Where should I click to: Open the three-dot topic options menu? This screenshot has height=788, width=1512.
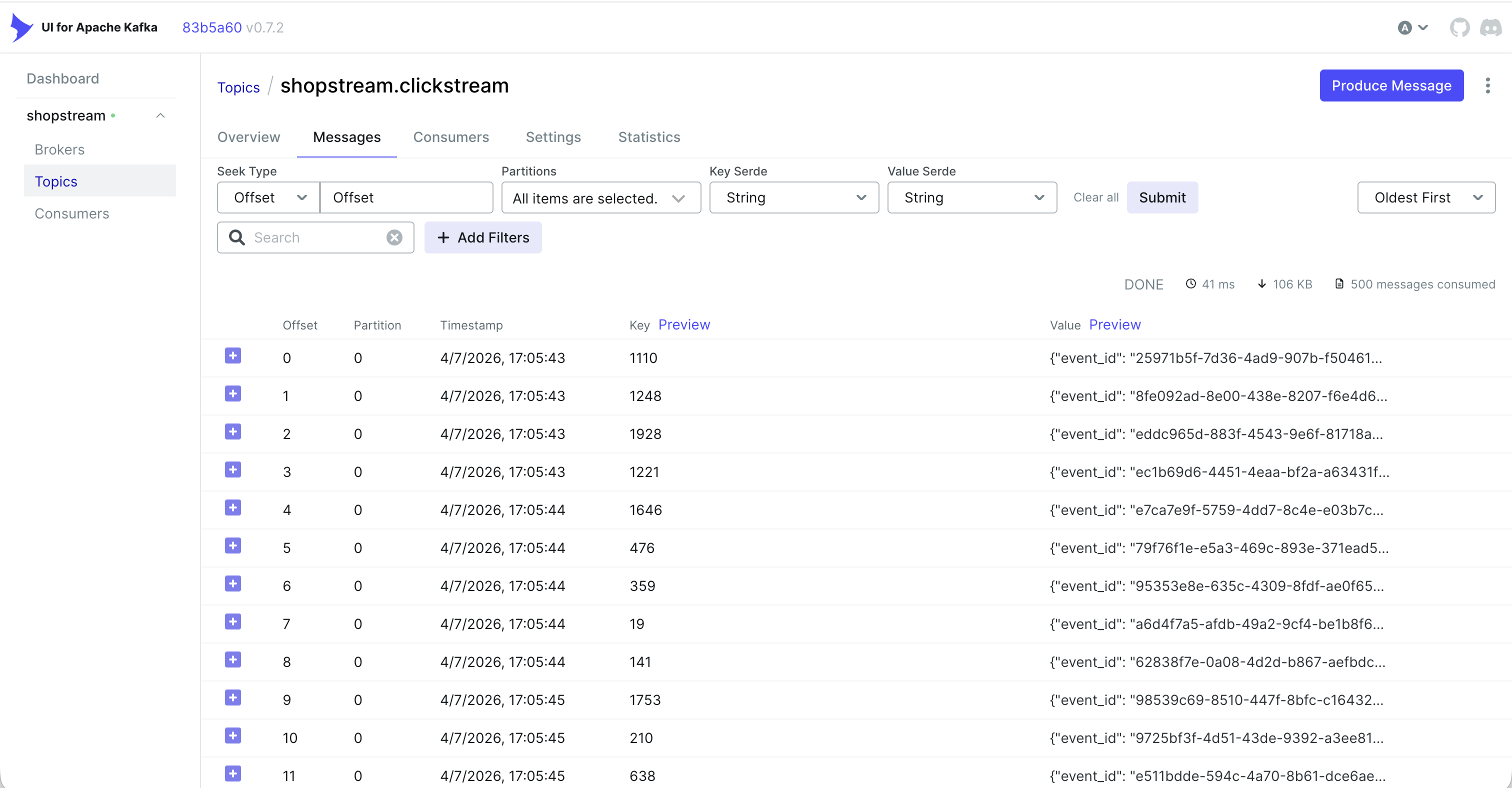[1487, 85]
